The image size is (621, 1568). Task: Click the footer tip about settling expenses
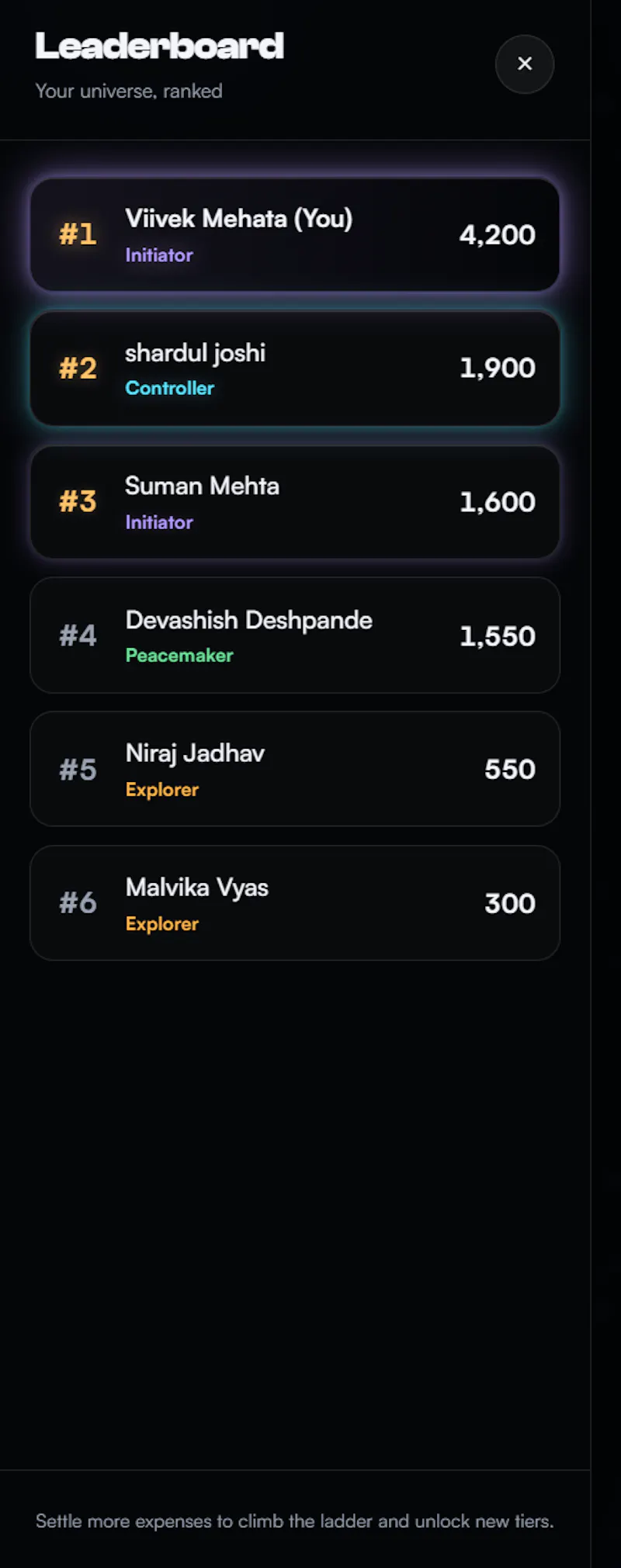(295, 1521)
